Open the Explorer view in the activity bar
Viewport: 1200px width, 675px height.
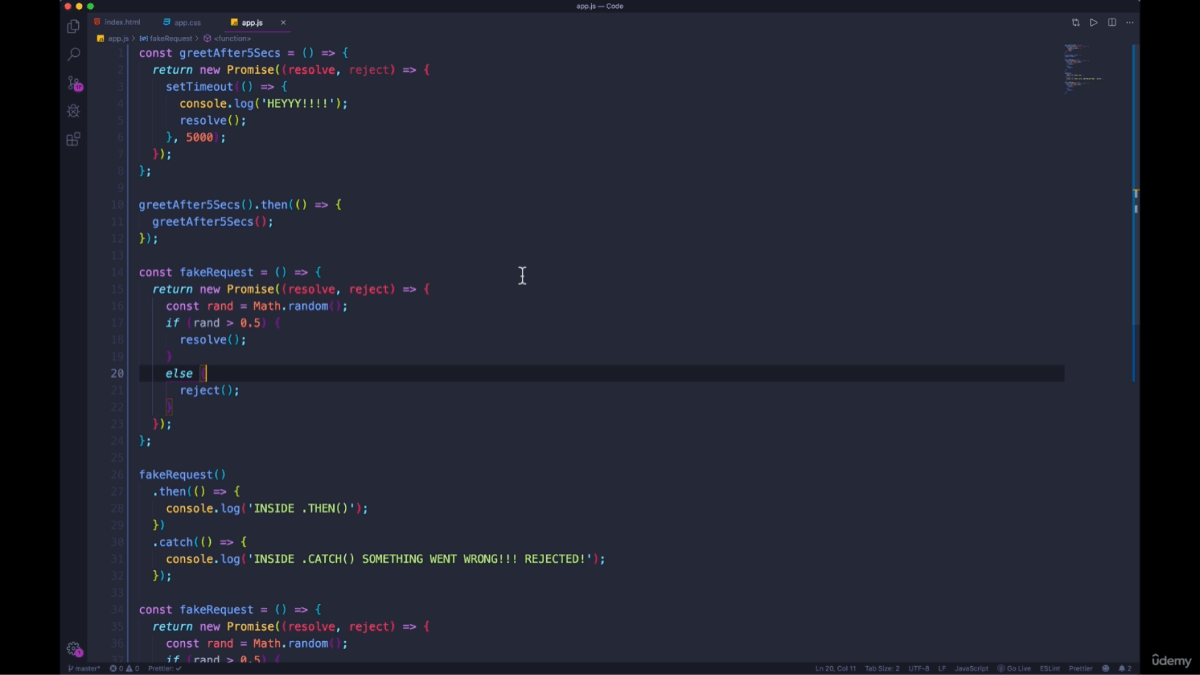(73, 27)
